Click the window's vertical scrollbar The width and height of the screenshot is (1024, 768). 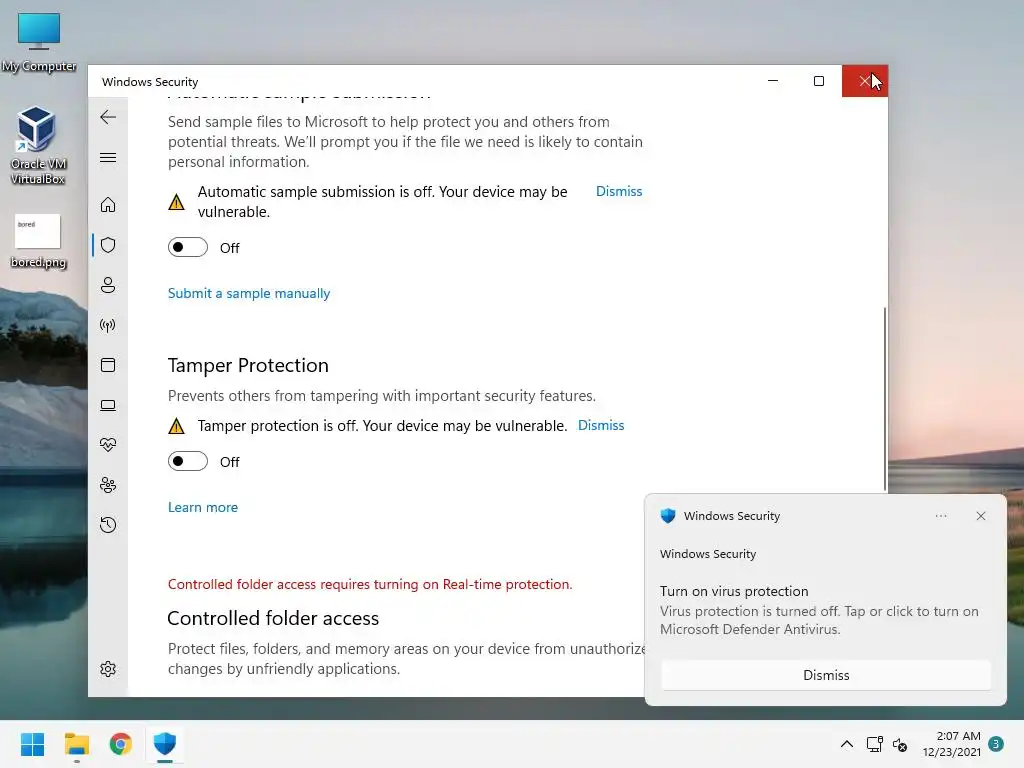pos(885,398)
